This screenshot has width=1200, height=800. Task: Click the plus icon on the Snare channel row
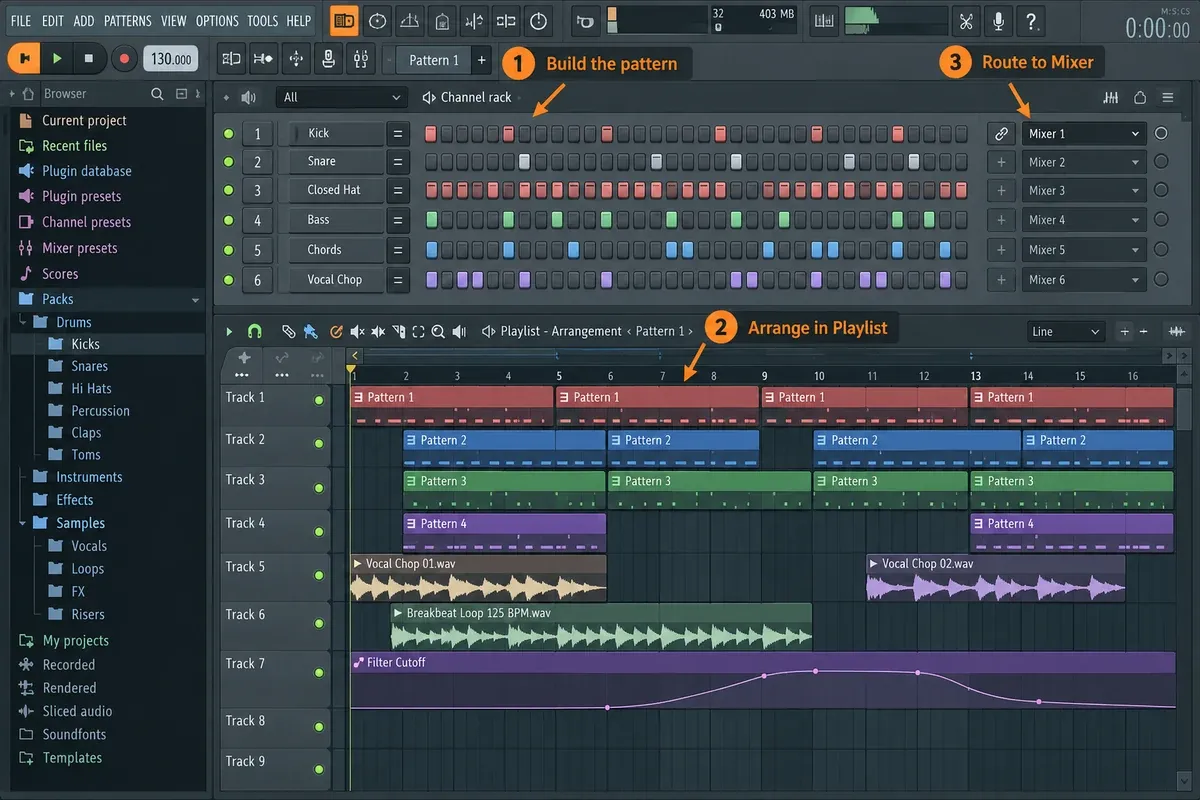[x=1000, y=162]
